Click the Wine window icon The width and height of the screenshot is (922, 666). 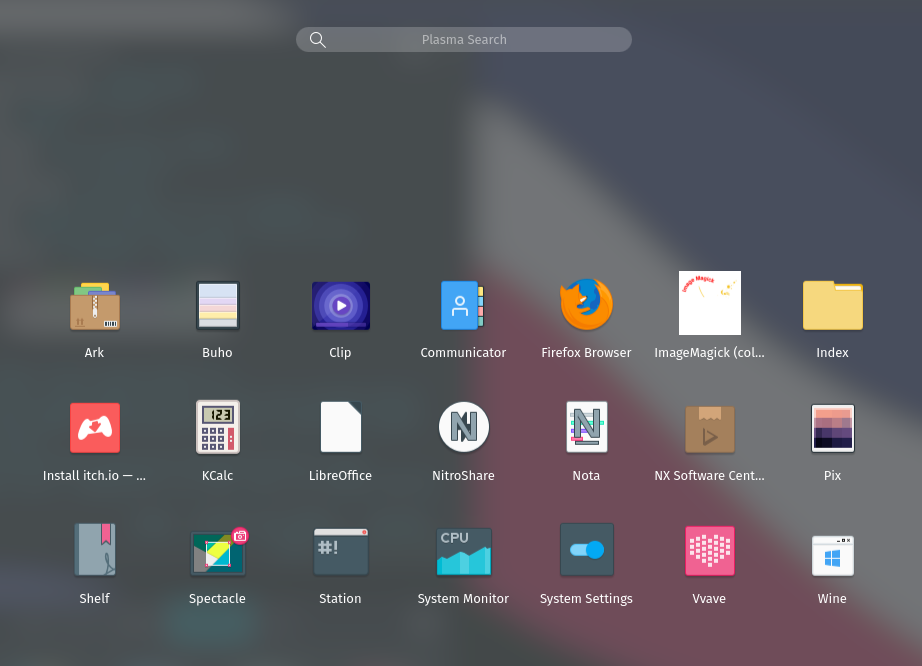(833, 555)
